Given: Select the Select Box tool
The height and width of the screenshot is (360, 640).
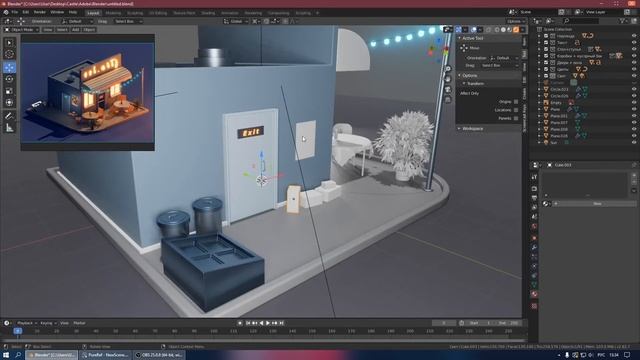Looking at the screenshot, I should click(x=9, y=43).
